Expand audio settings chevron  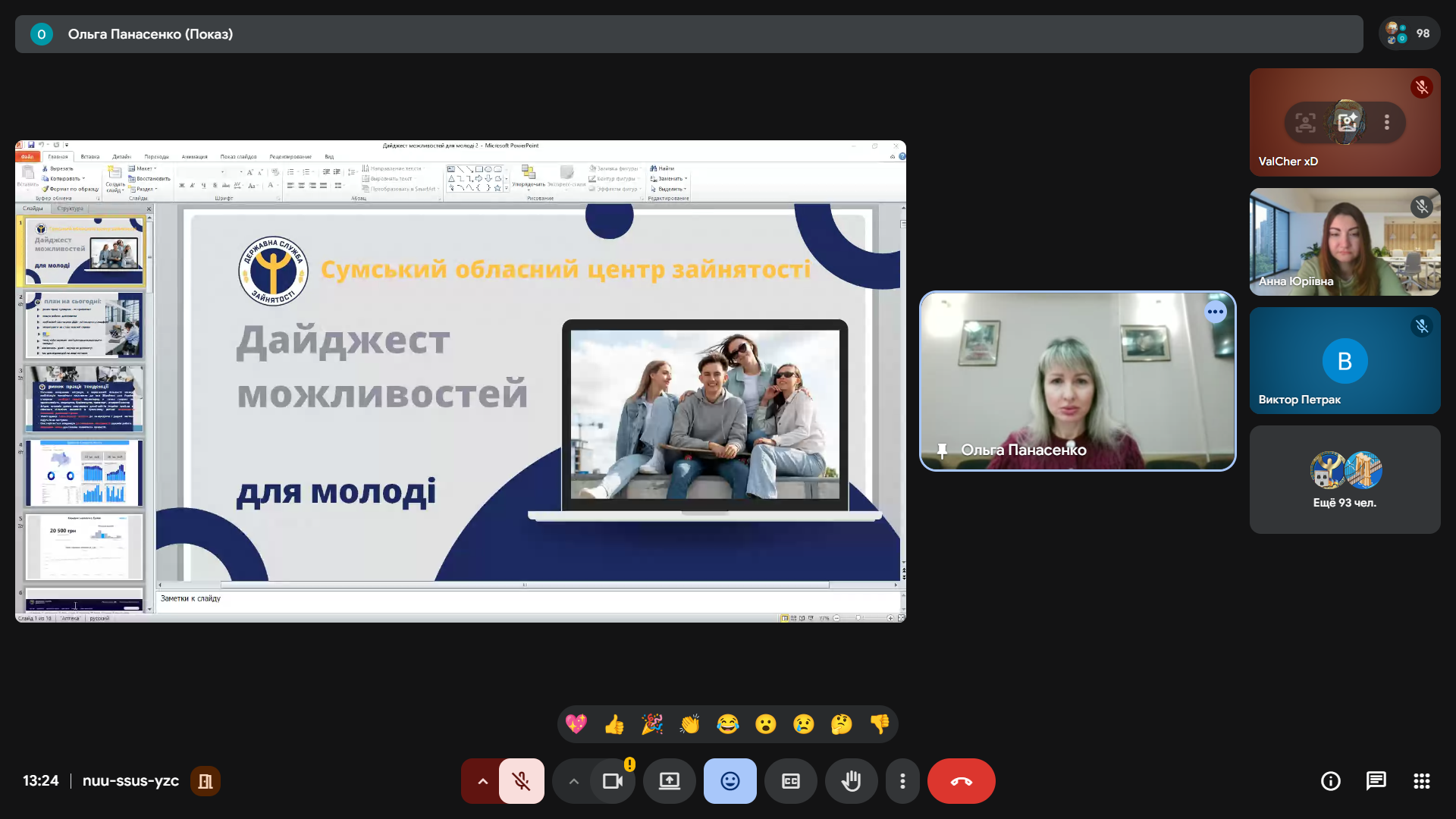pyautogui.click(x=482, y=781)
